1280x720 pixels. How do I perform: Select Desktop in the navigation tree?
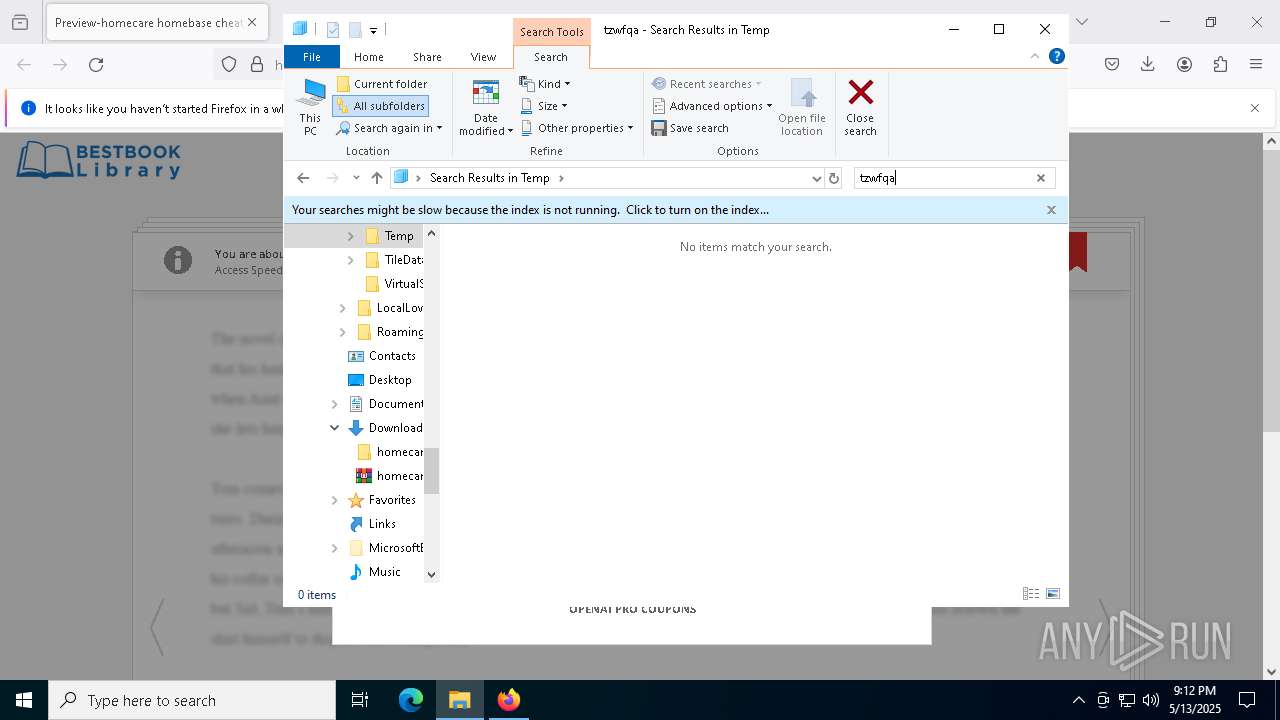(x=389, y=380)
